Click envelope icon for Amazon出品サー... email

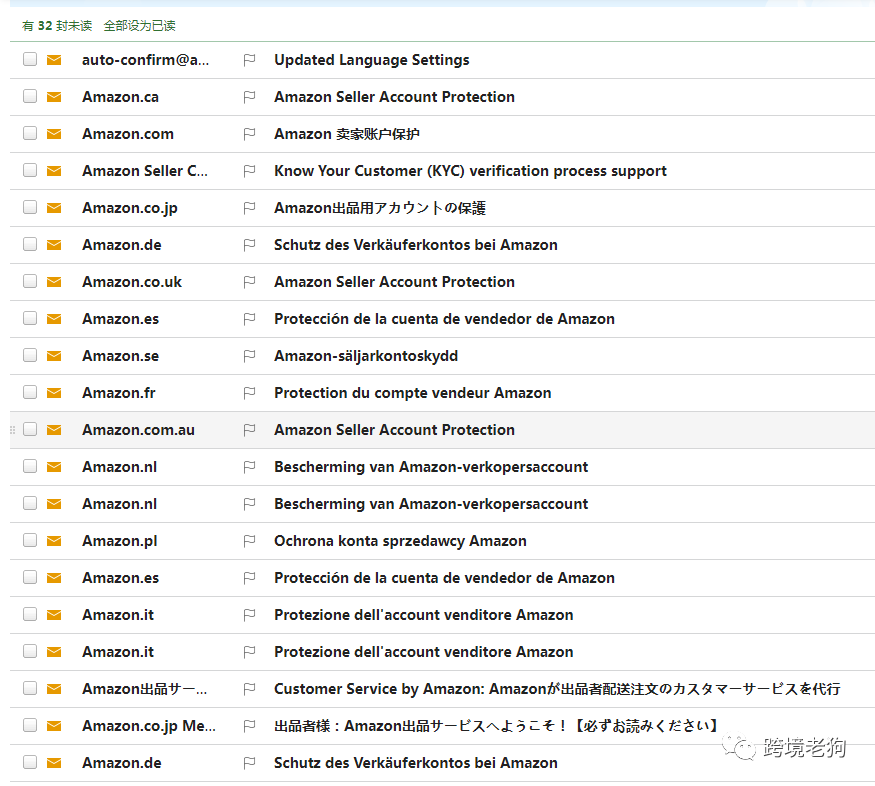coord(54,689)
